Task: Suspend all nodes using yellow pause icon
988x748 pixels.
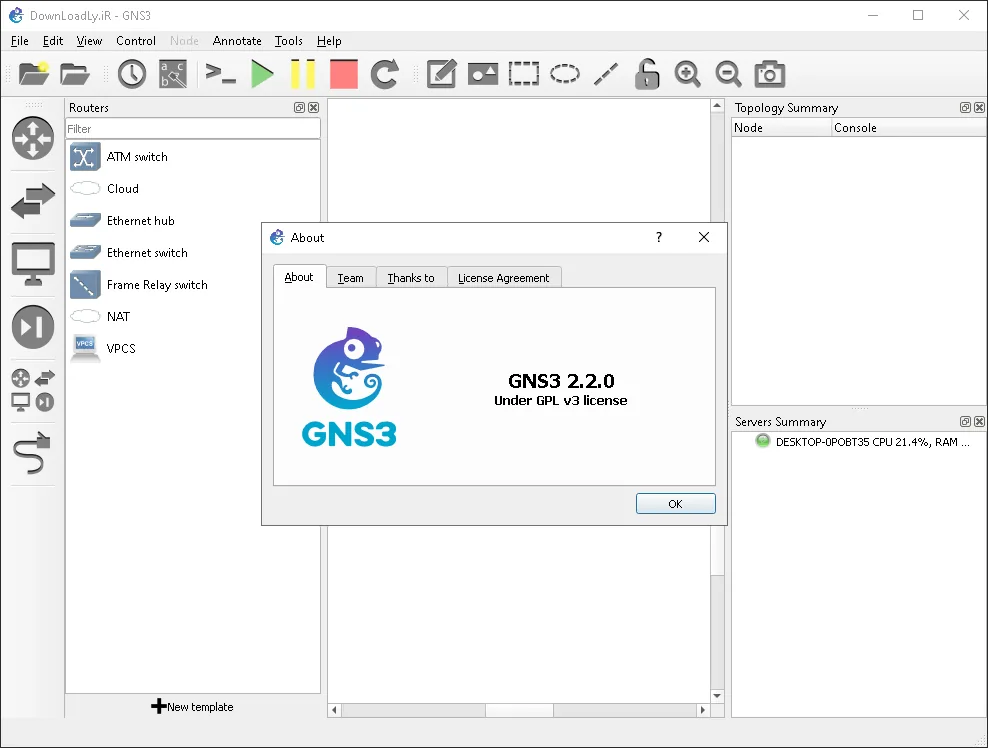Action: click(x=302, y=74)
